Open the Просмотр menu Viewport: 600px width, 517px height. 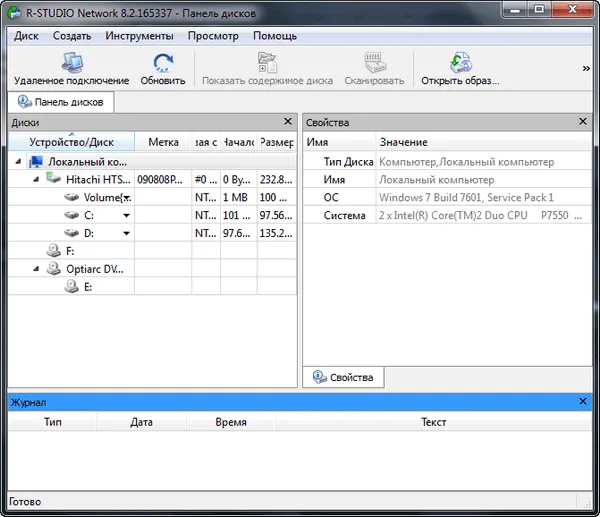tap(213, 36)
